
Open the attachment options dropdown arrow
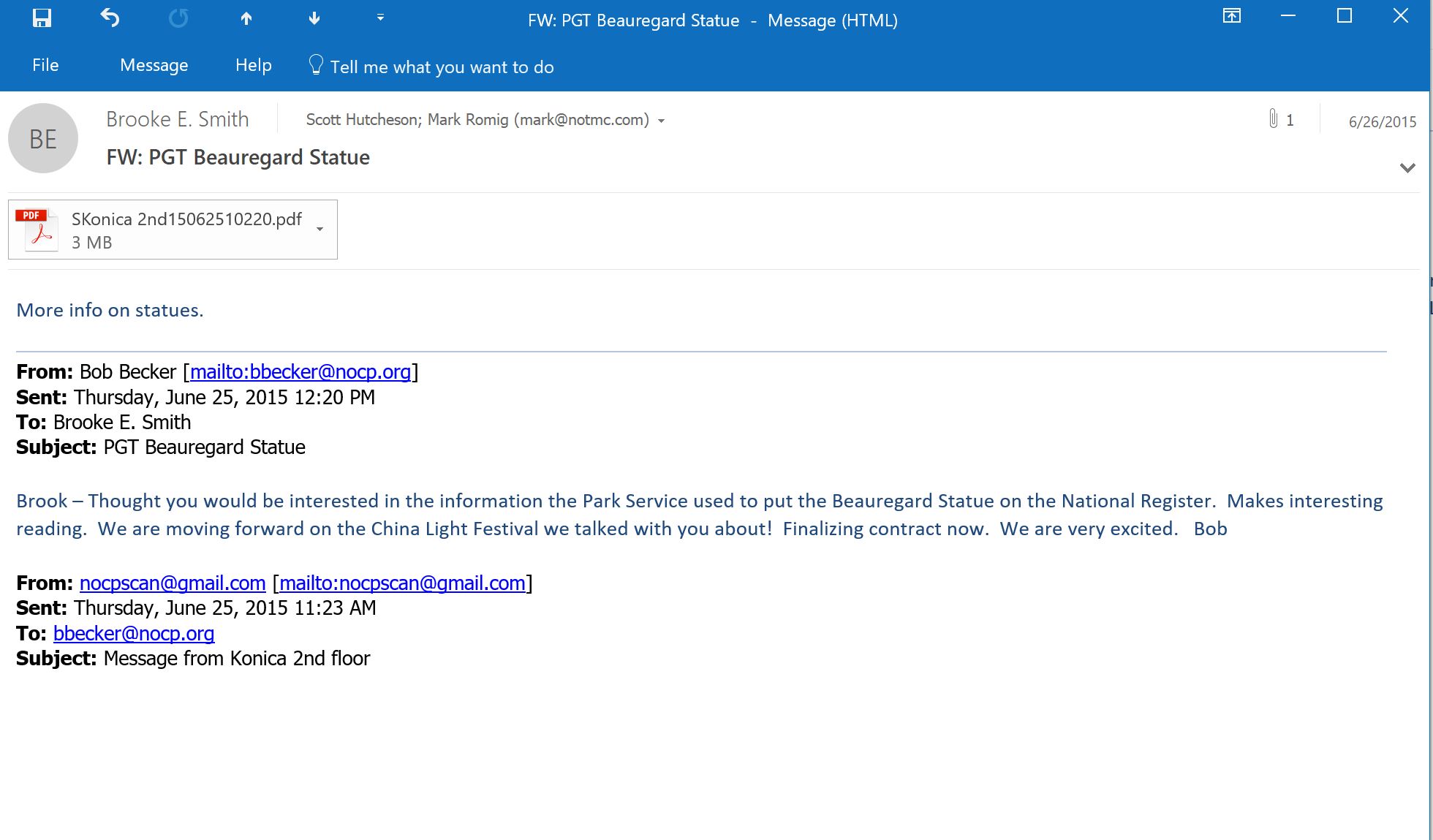(320, 230)
